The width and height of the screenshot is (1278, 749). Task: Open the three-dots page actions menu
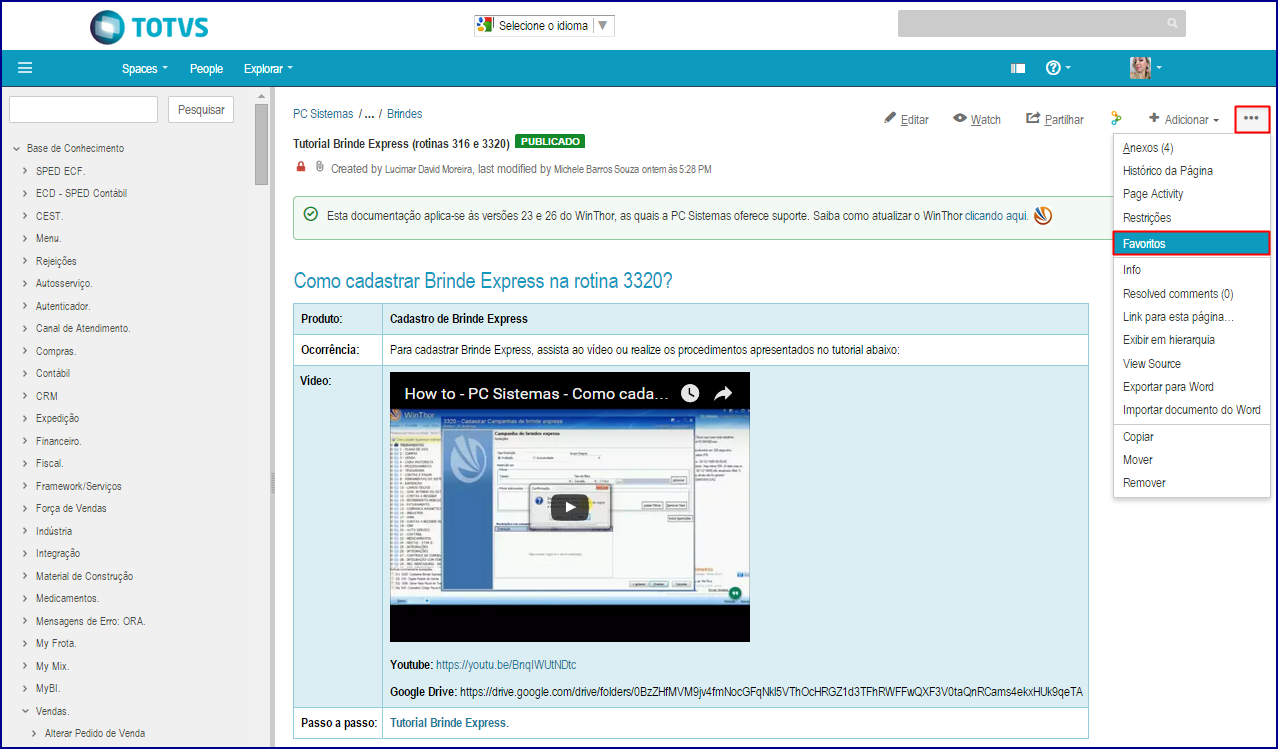(x=1252, y=119)
